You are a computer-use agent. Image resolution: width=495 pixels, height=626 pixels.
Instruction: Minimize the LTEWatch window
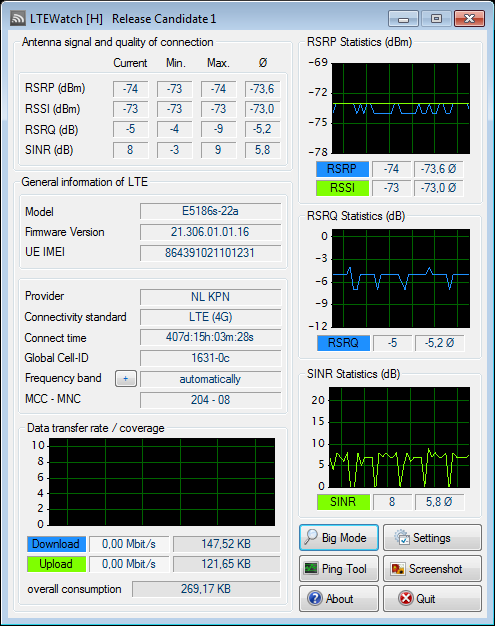click(x=403, y=19)
